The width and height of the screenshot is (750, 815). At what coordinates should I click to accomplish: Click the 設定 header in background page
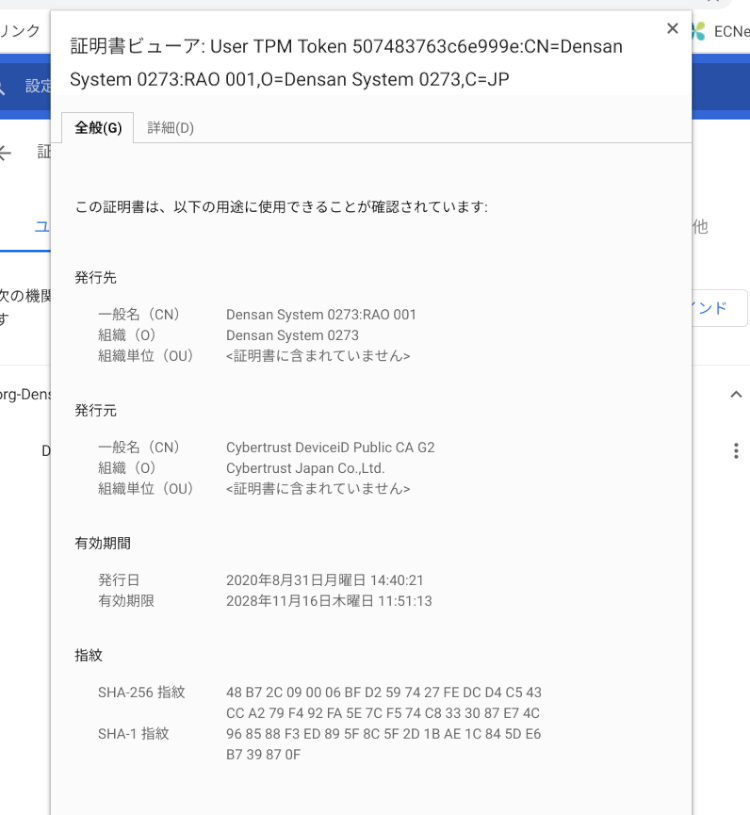coord(38,86)
